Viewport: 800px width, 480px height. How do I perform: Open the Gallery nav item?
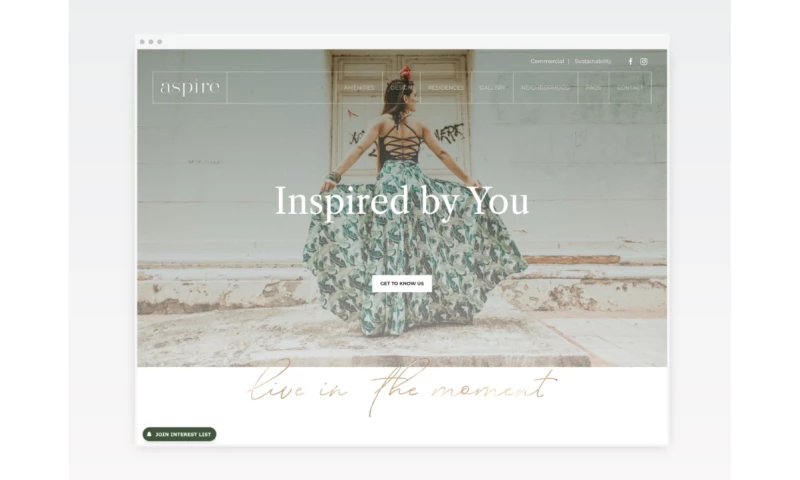tap(492, 88)
